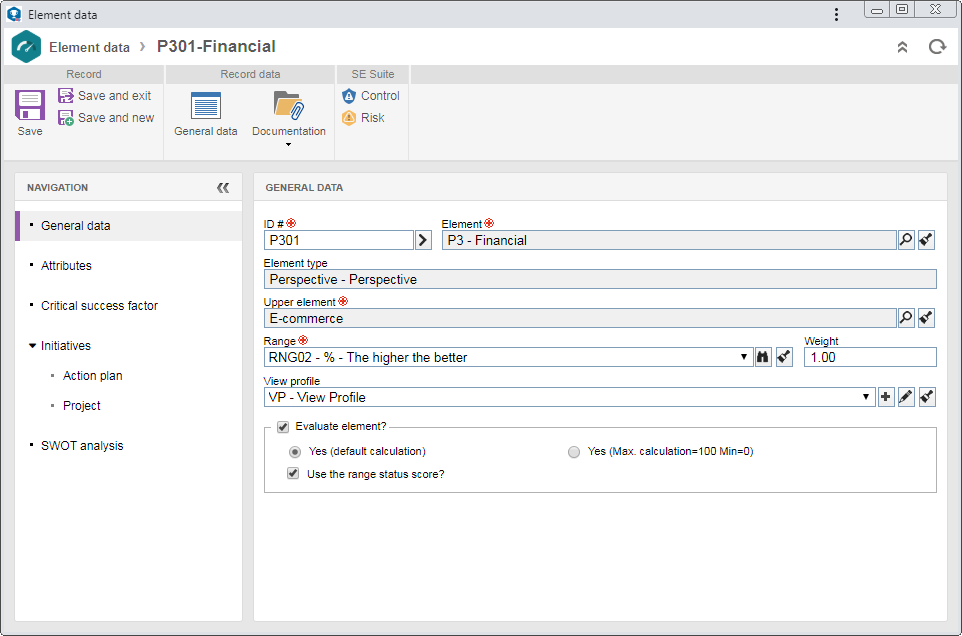
Task: Open Project under Initiatives
Action: point(82,405)
